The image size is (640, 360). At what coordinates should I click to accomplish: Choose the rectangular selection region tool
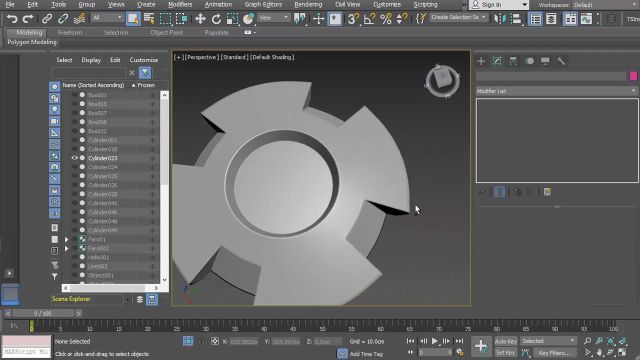tap(165, 19)
